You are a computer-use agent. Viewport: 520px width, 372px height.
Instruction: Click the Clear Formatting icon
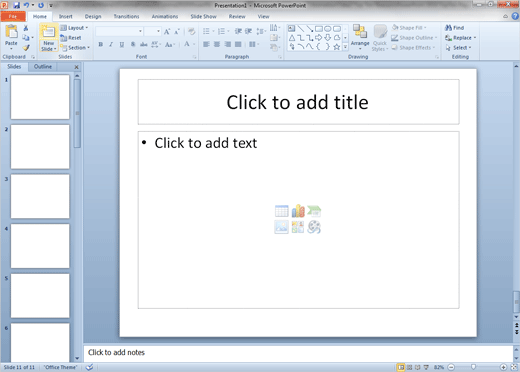[191, 32]
